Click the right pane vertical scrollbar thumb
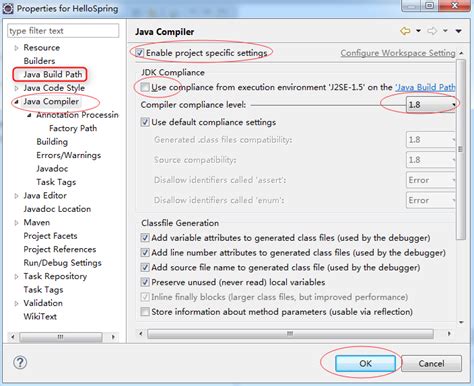This screenshot has width=474, height=386. click(x=461, y=149)
